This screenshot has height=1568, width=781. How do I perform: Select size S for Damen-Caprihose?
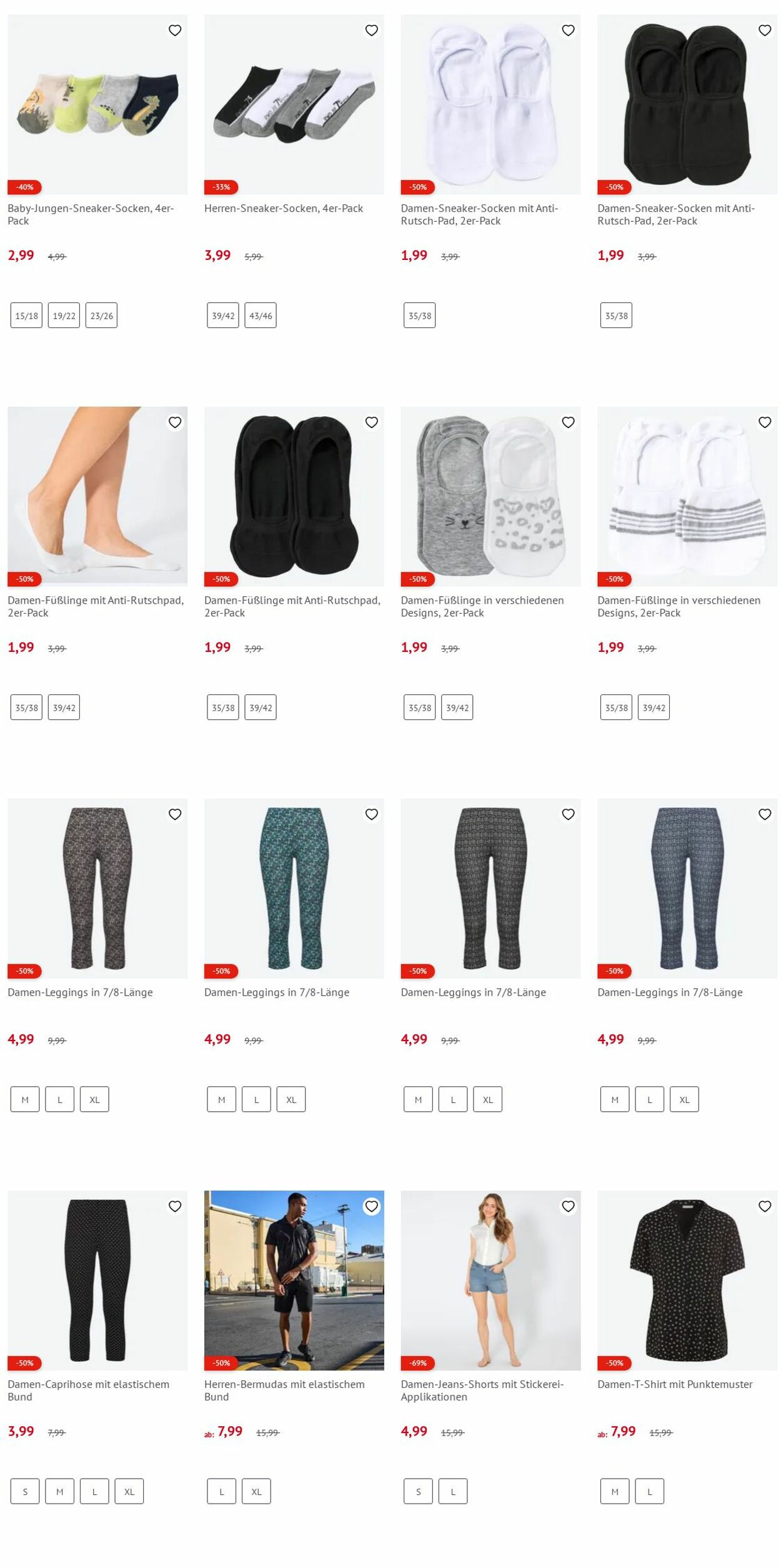tap(25, 1491)
